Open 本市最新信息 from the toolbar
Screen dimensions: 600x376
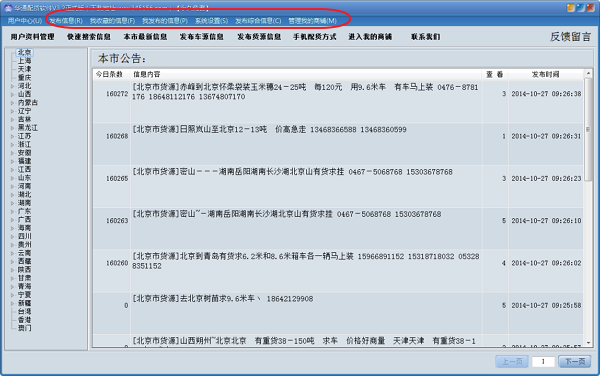[145, 37]
